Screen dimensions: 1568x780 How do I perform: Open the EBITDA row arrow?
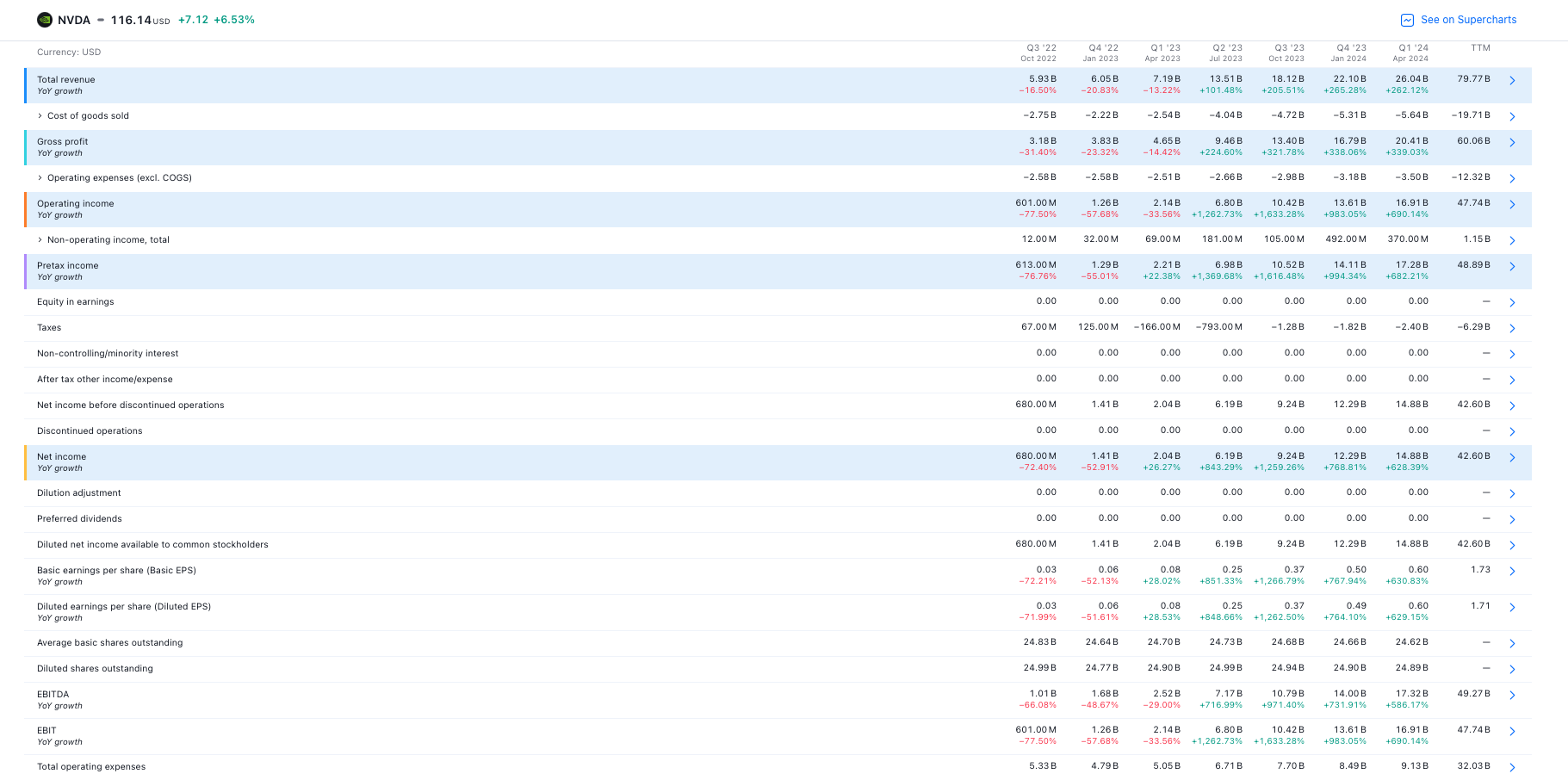coord(1512,695)
